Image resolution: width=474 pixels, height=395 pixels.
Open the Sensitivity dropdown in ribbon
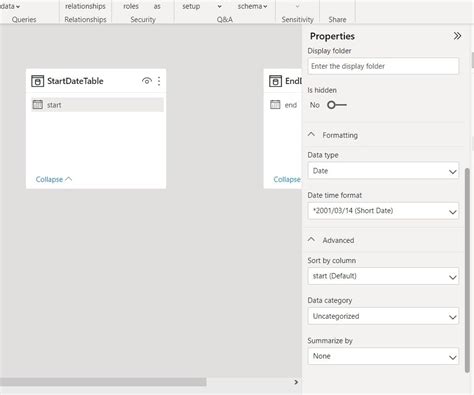pos(297,6)
